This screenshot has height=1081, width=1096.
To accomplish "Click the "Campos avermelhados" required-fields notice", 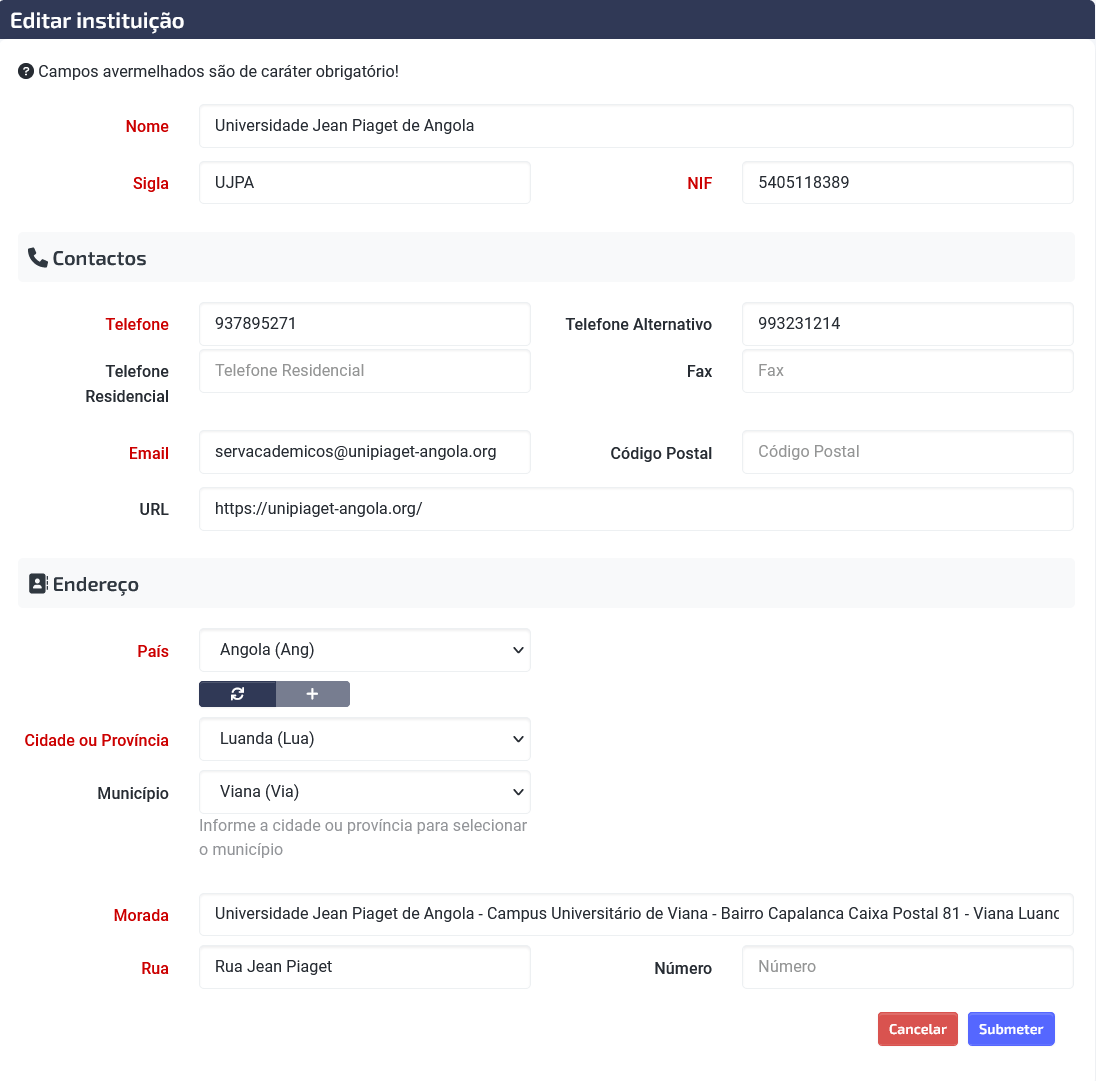I will point(219,71).
